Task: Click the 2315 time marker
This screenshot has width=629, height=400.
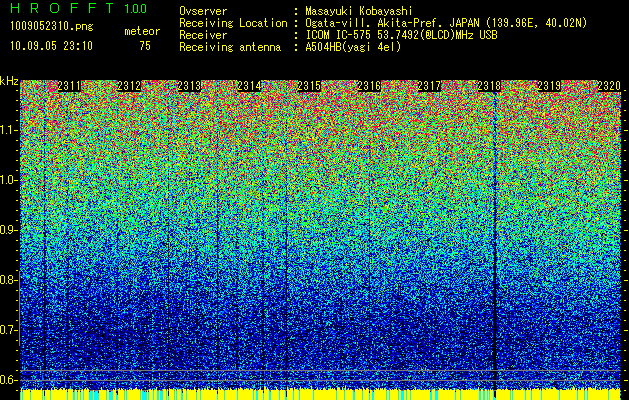Action: tap(309, 86)
